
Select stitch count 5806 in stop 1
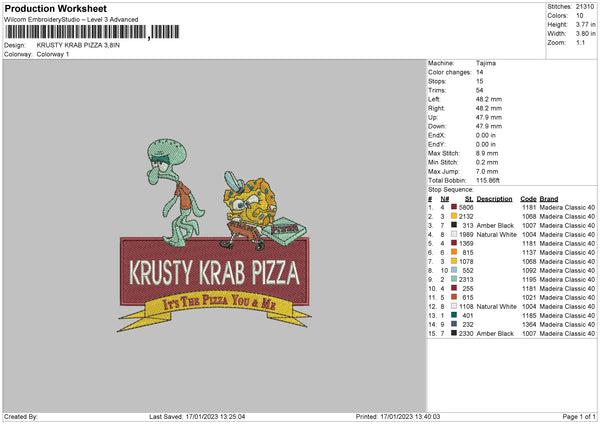pyautogui.click(x=466, y=207)
